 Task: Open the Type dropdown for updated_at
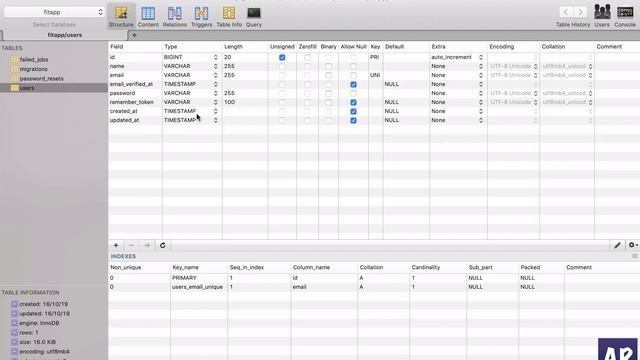click(x=216, y=120)
